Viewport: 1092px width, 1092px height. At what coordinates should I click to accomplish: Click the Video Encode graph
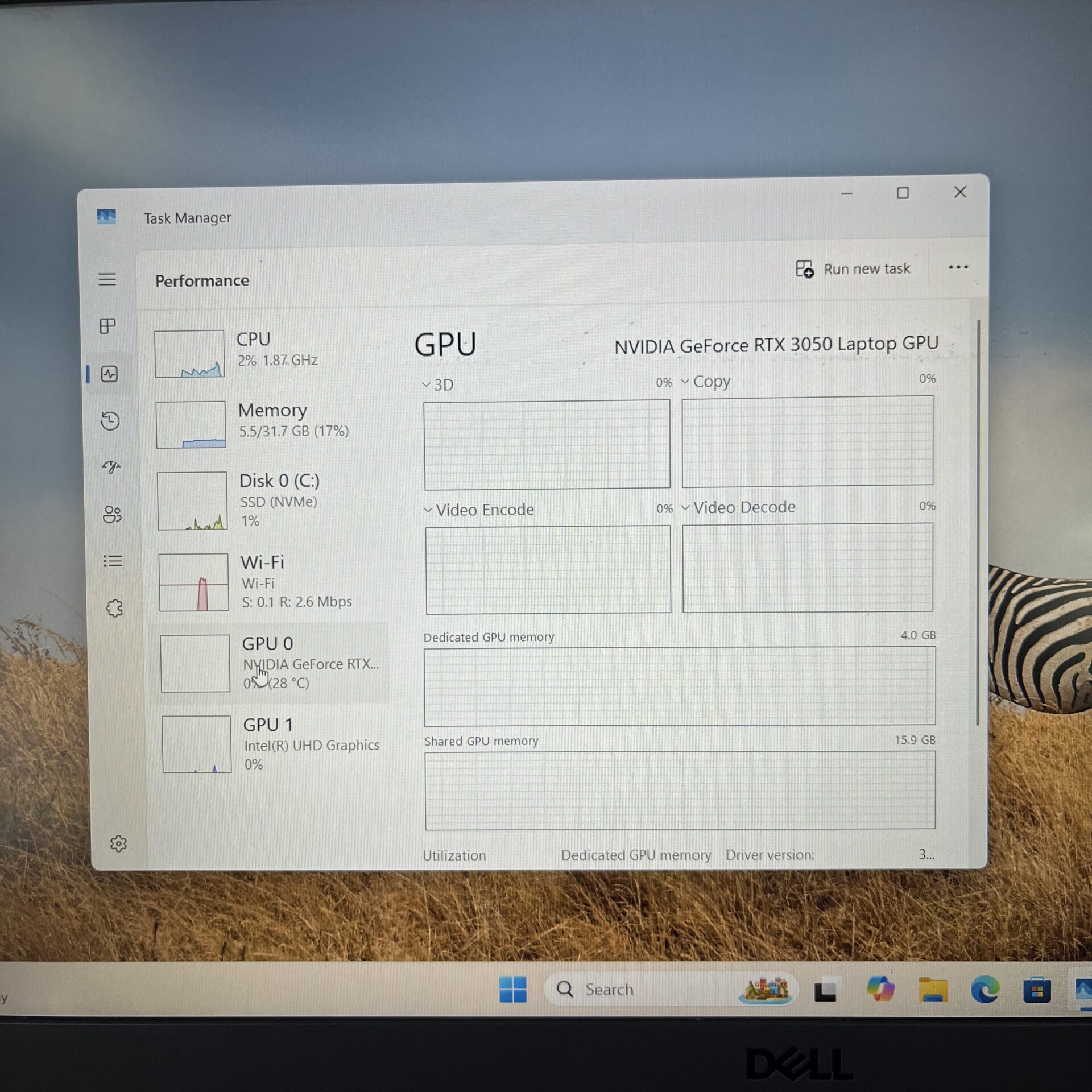coord(548,569)
